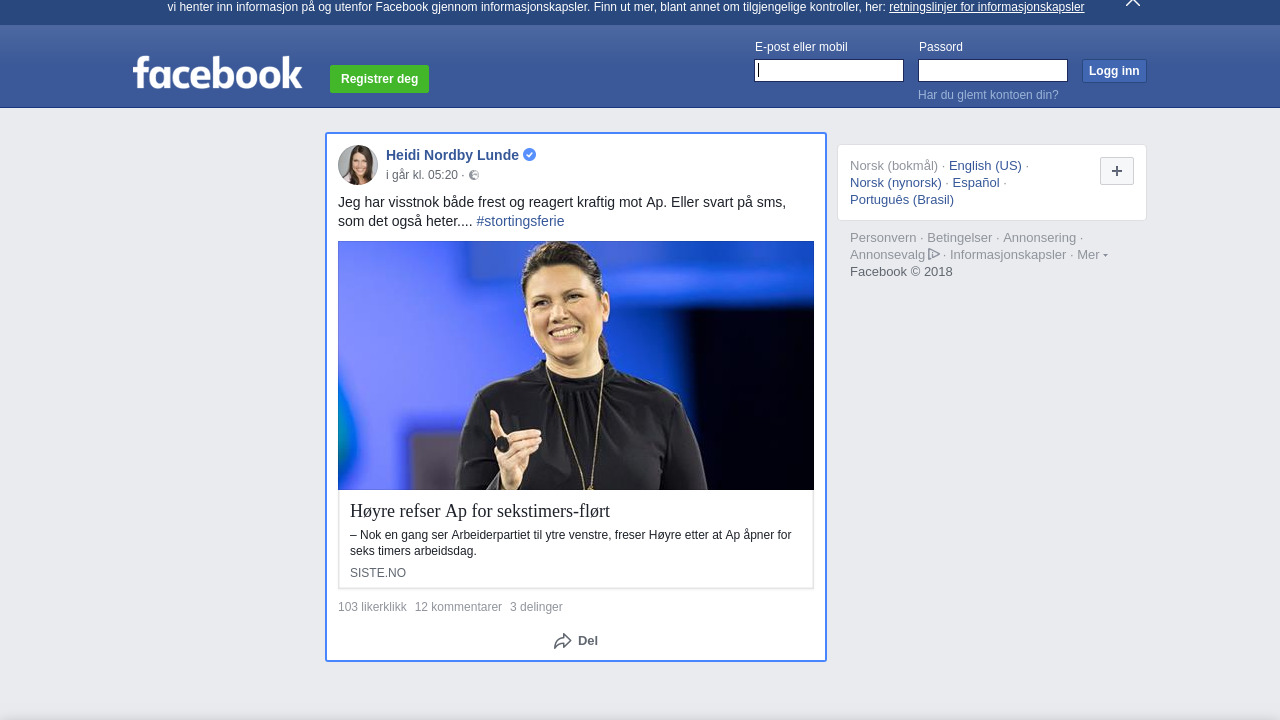The image size is (1280, 720).
Task: Switch language to Português (Brasil)
Action: click(902, 200)
